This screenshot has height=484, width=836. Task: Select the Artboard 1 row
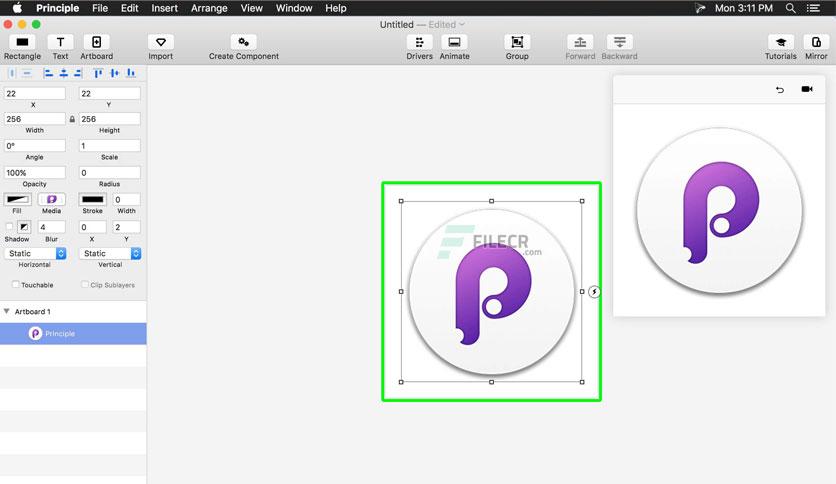[x=73, y=311]
